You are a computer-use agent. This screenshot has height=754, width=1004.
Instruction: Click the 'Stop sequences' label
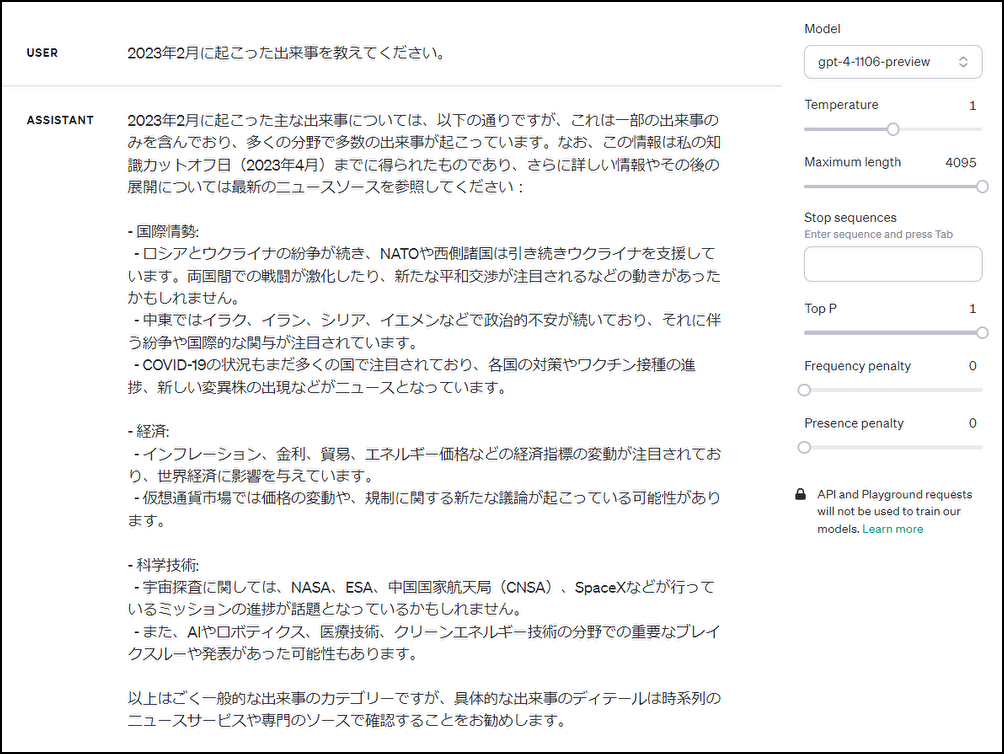[850, 218]
